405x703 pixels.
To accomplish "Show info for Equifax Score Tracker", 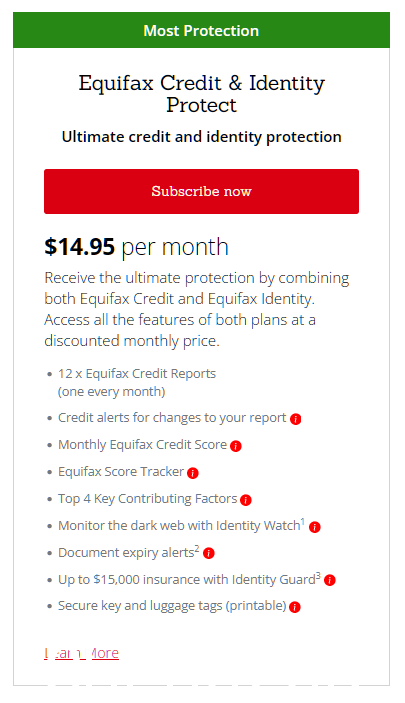I will 193,473.
